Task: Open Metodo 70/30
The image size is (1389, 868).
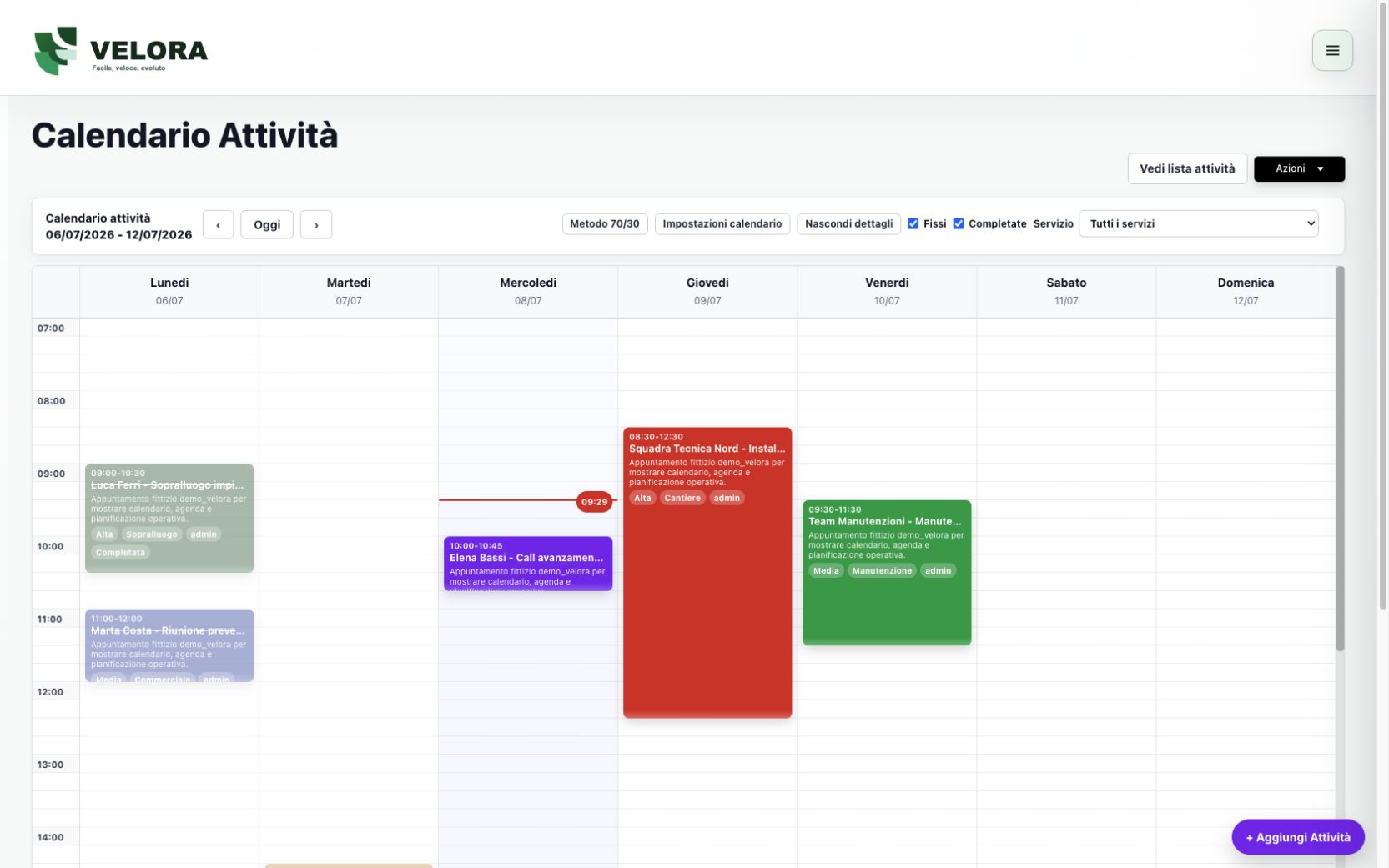Action: coord(605,223)
